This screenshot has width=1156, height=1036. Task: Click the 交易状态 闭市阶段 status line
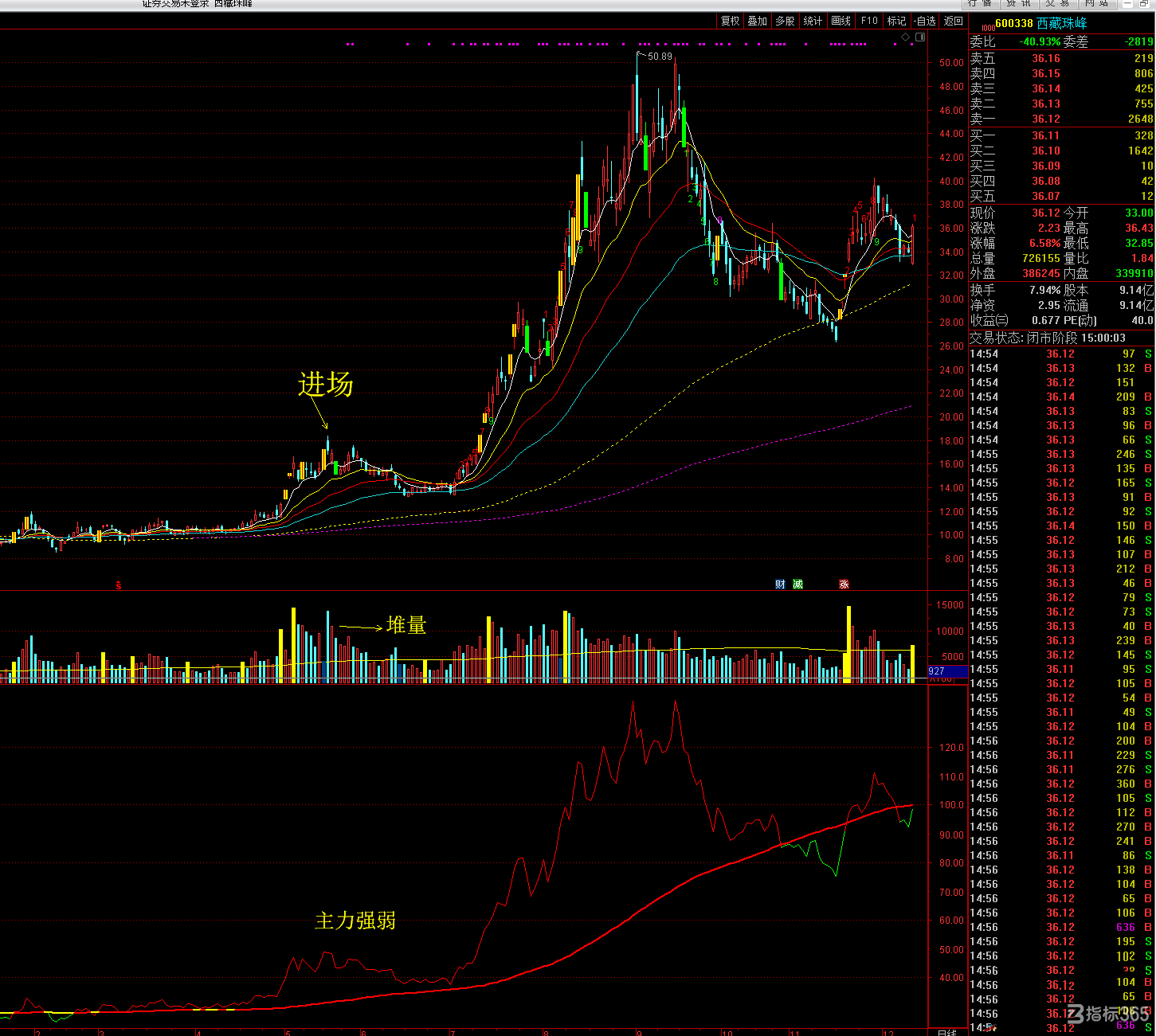click(1048, 338)
